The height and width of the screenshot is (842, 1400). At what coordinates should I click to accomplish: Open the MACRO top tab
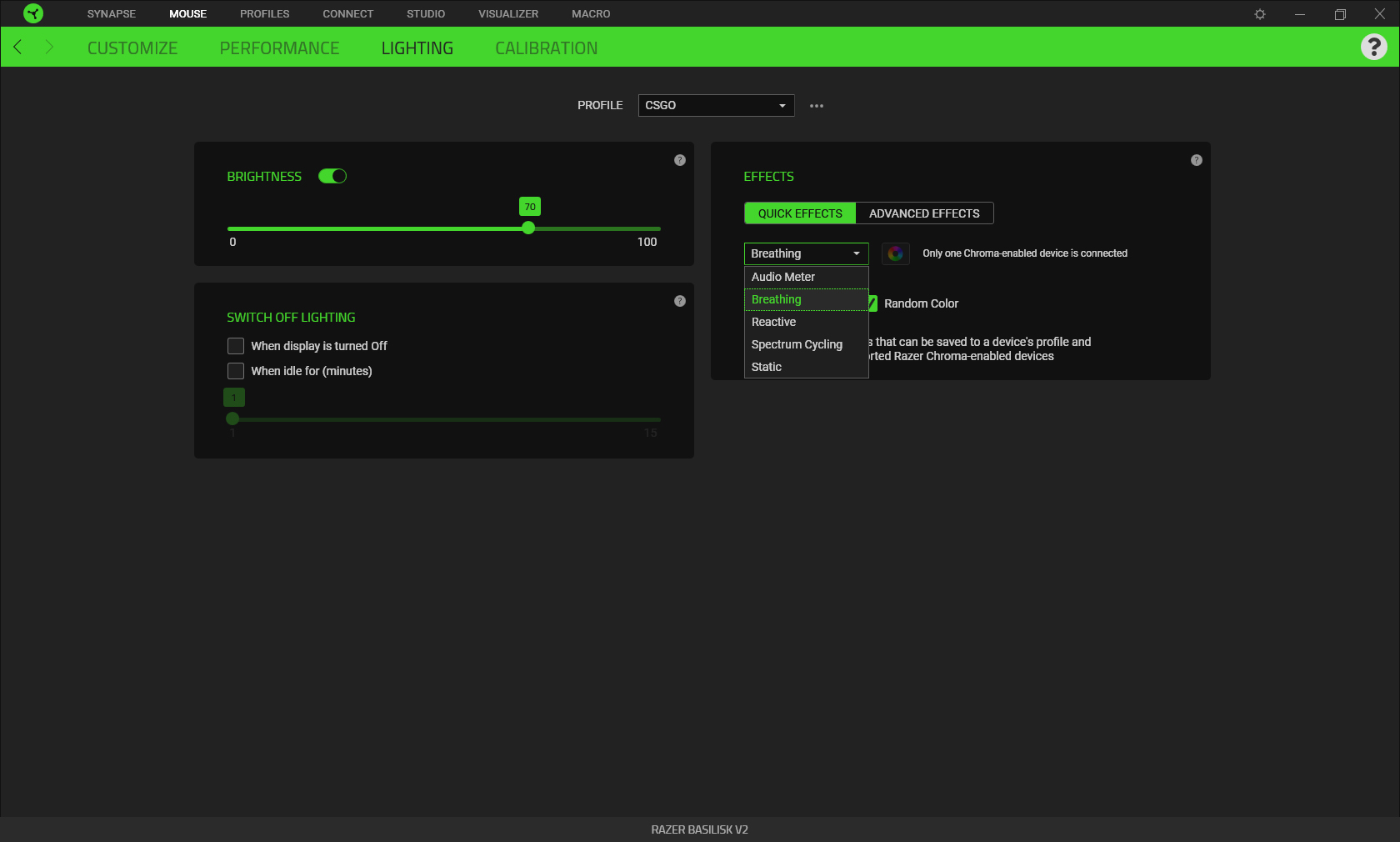click(591, 14)
